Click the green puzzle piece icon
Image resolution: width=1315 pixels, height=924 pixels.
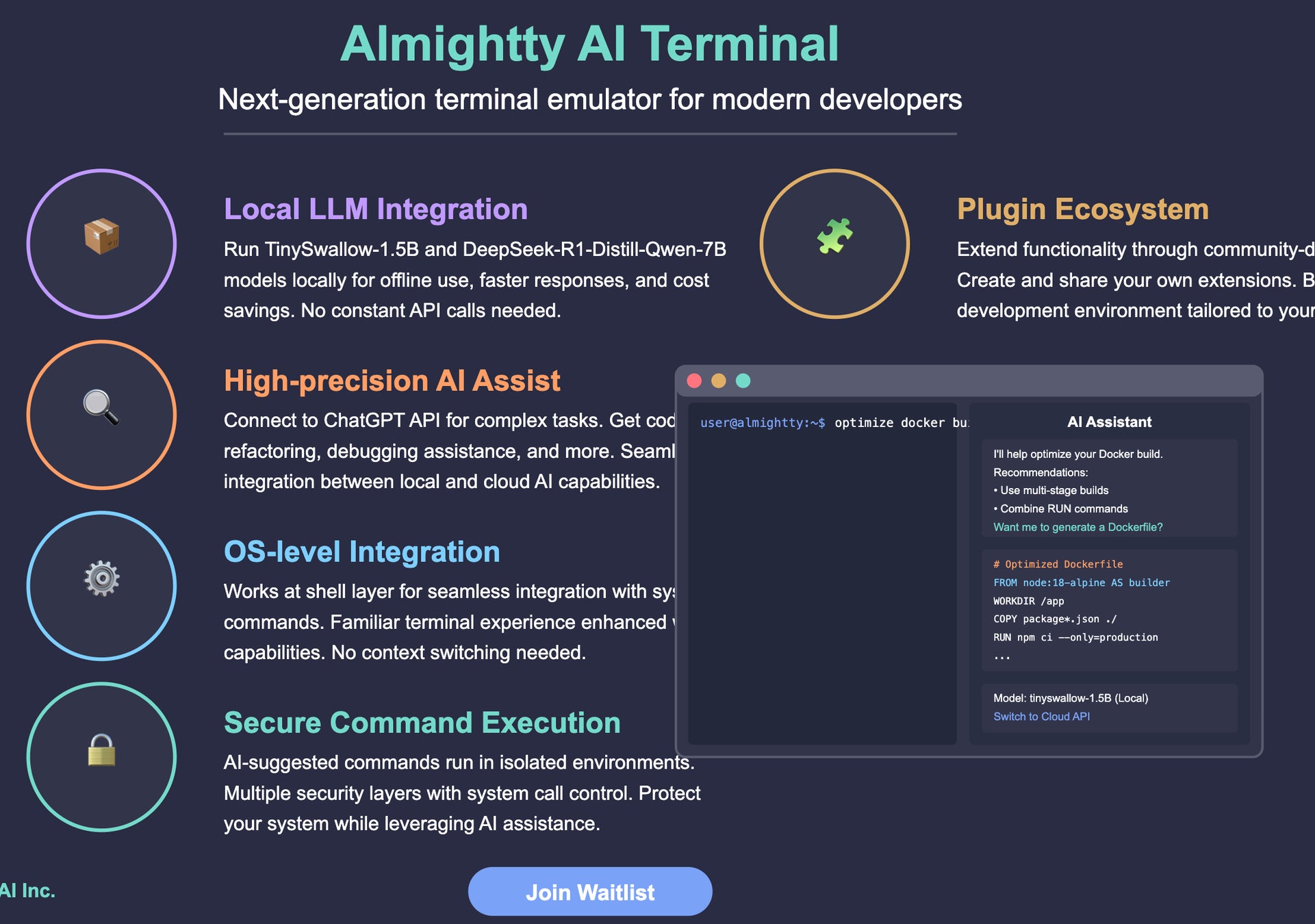pyautogui.click(x=834, y=237)
